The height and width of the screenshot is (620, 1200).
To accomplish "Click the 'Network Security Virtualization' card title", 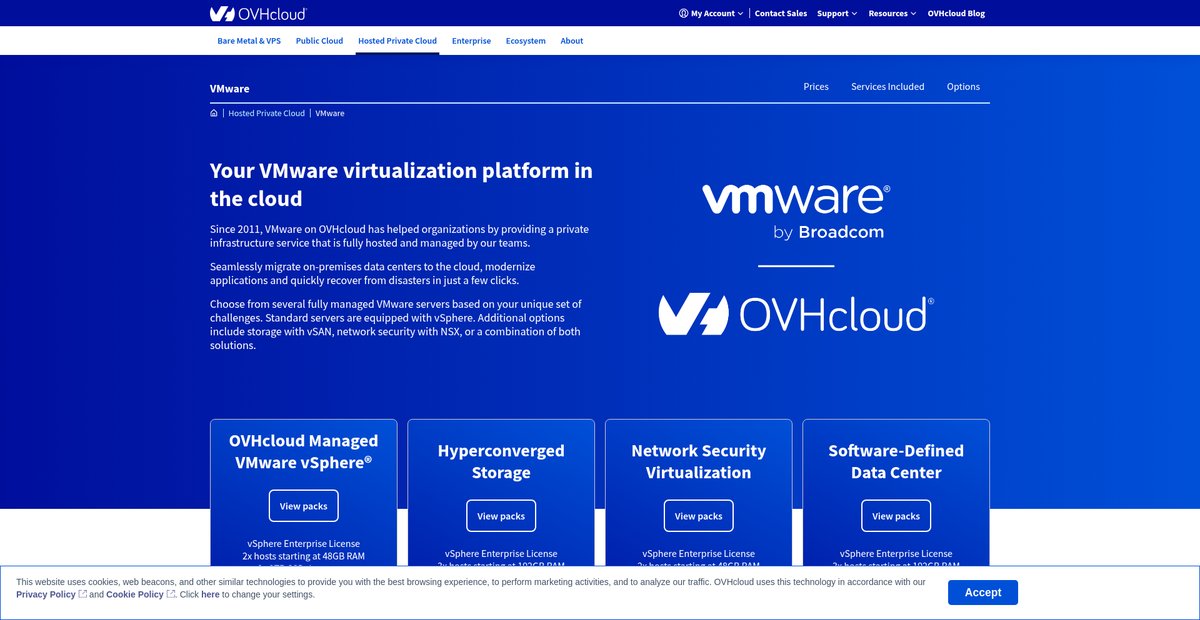I will tap(699, 461).
